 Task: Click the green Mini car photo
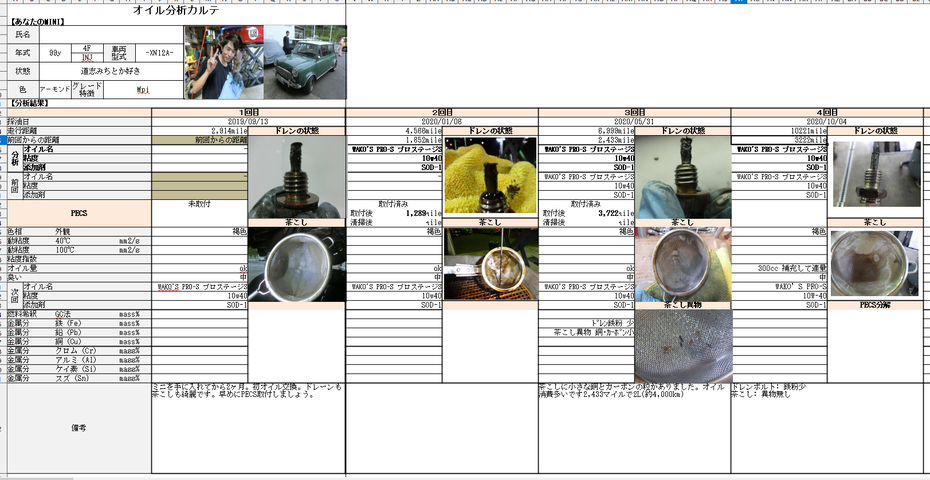coord(305,62)
